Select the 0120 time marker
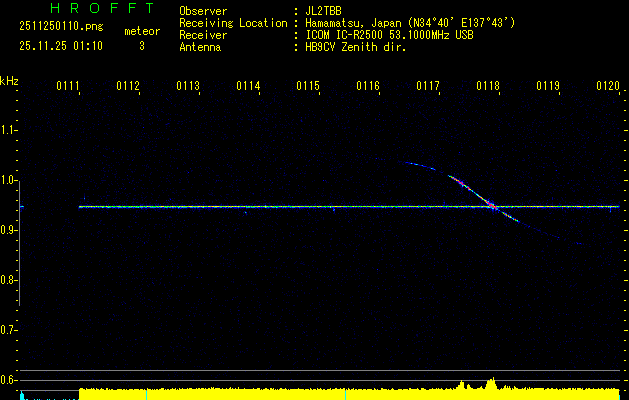Image resolution: width=629 pixels, height=400 pixels. click(x=608, y=87)
